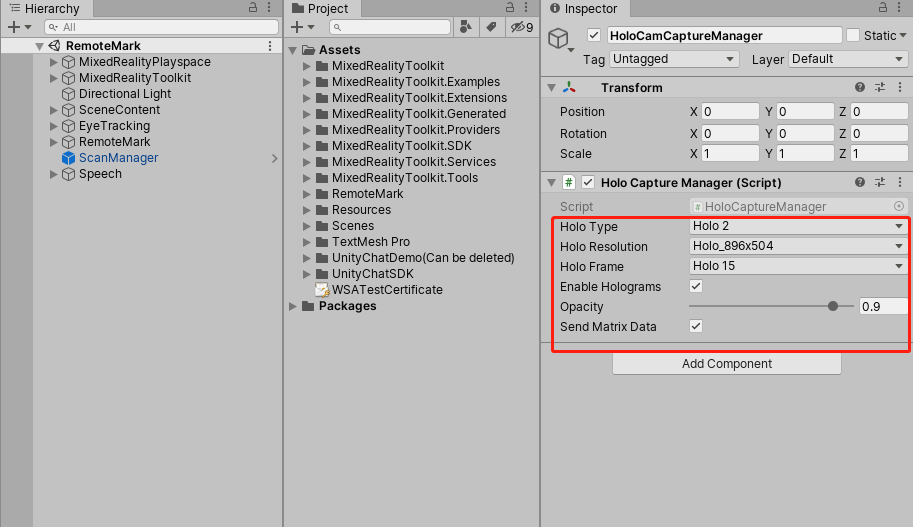Click the Inspector panel lock icon
913x527 pixels.
(x=883, y=8)
